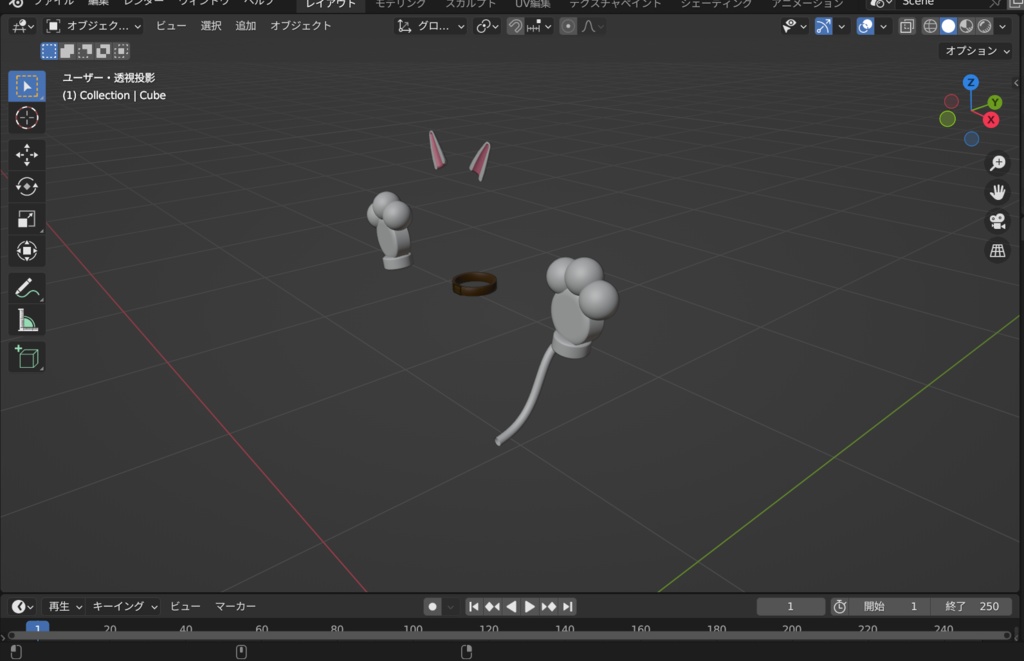Toggle auto keying record button

tap(432, 607)
